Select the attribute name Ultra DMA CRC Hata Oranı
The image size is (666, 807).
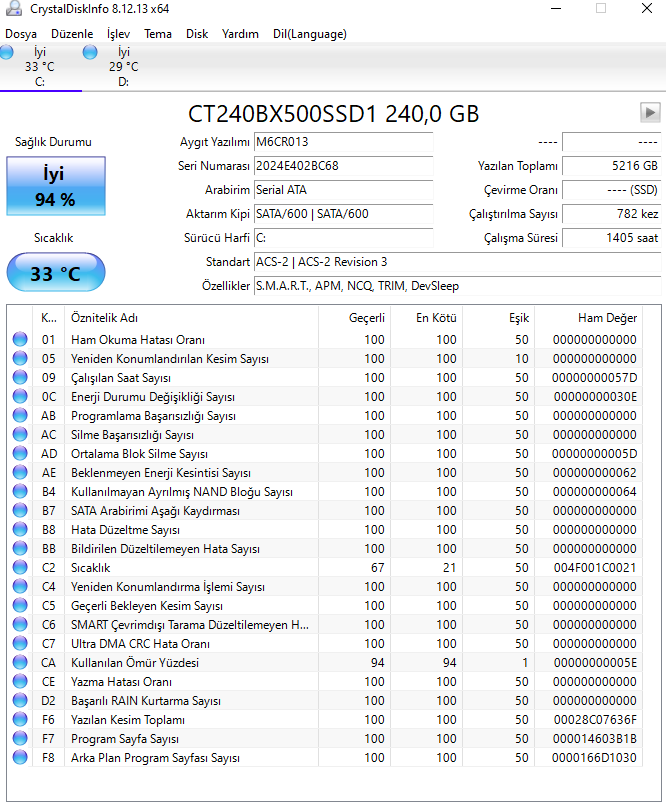pos(140,644)
